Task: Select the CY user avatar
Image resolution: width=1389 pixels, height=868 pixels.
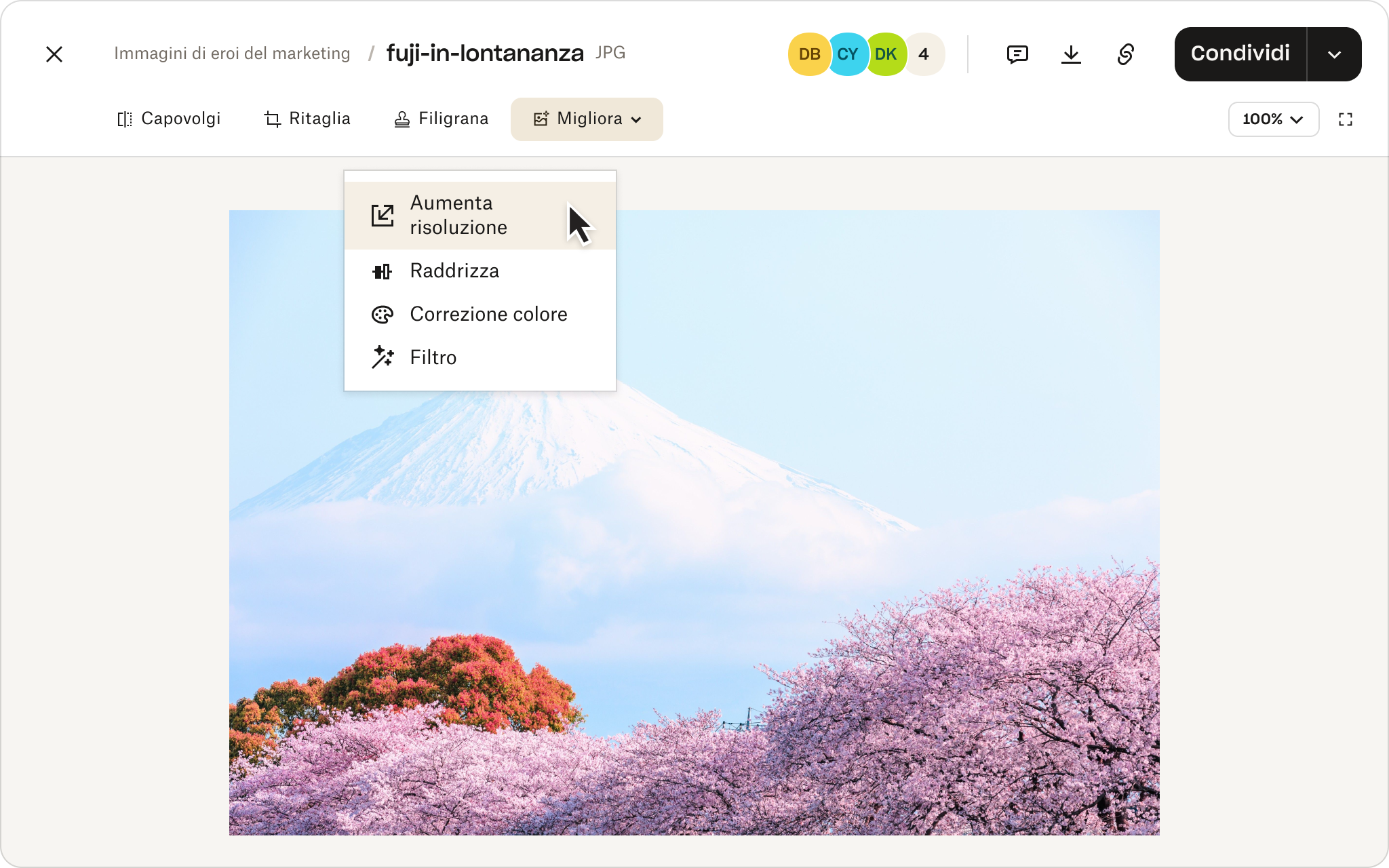Action: [x=848, y=54]
